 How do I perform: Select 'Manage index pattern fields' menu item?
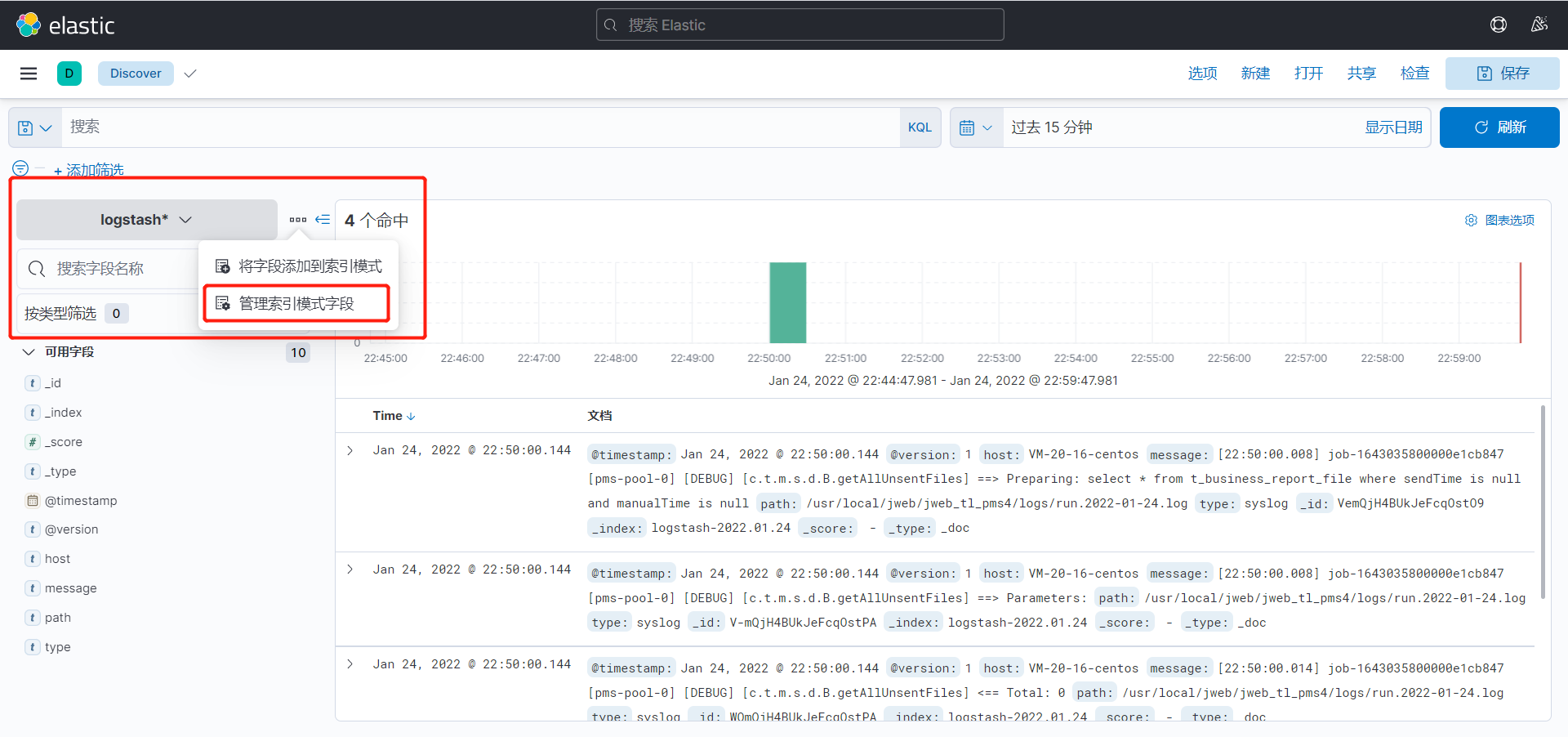coord(296,304)
